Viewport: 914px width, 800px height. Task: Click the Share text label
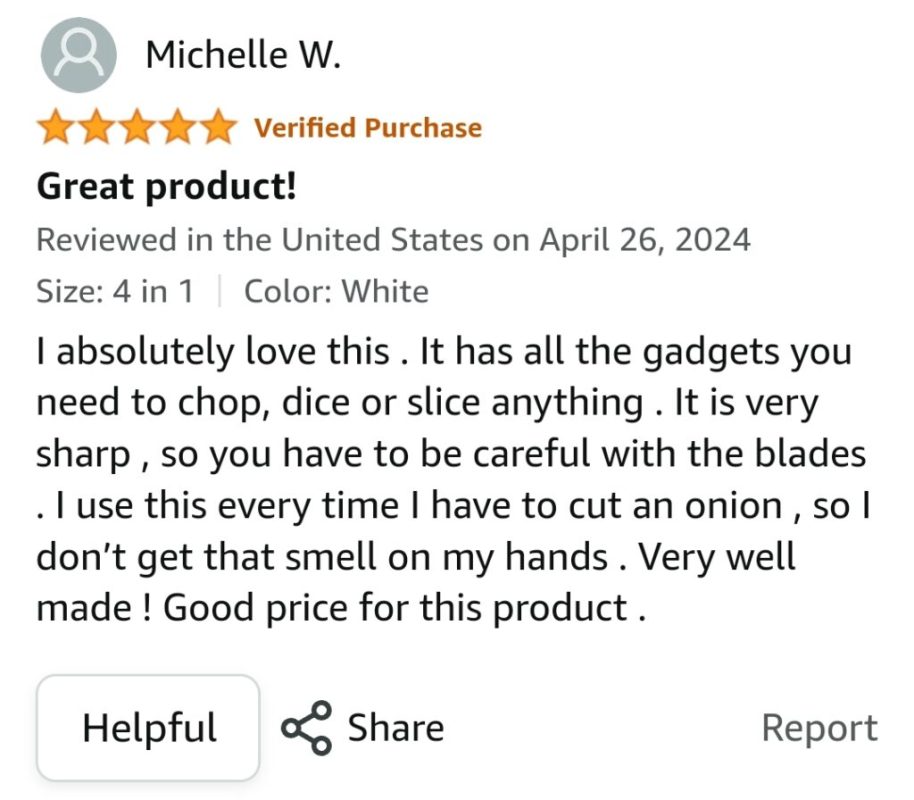(395, 728)
